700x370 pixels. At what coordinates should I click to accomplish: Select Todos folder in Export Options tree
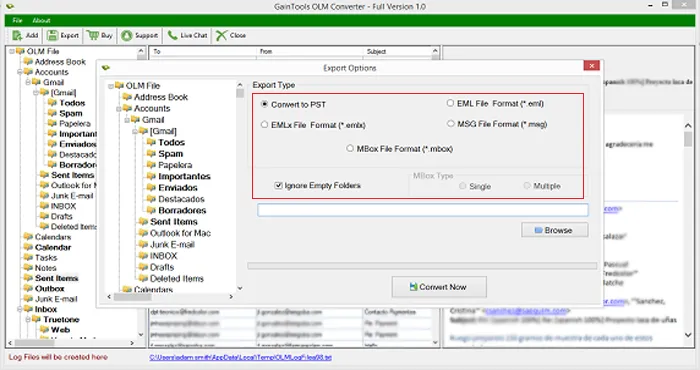(x=171, y=142)
